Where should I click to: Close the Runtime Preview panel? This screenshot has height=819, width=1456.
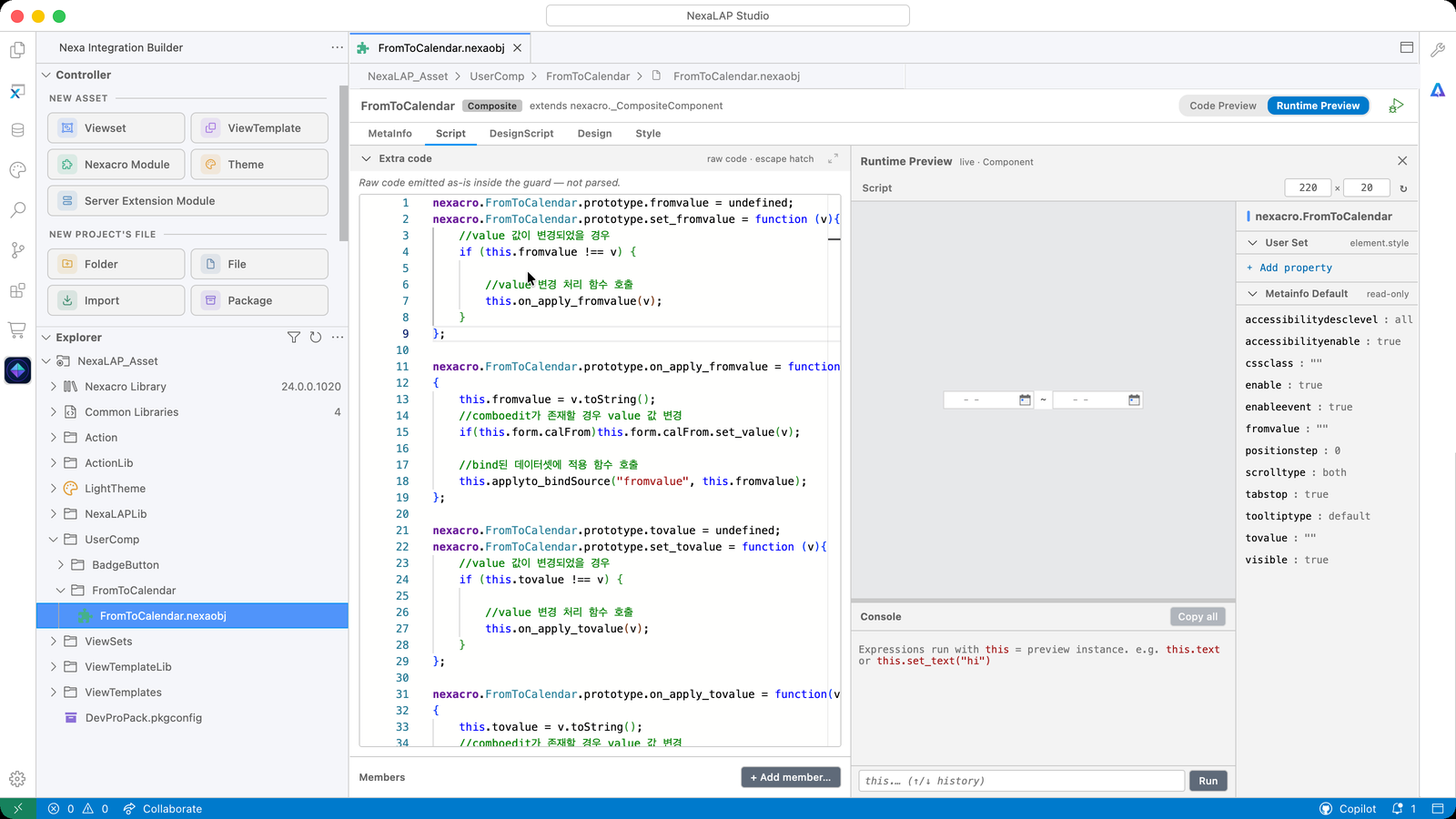click(x=1402, y=161)
